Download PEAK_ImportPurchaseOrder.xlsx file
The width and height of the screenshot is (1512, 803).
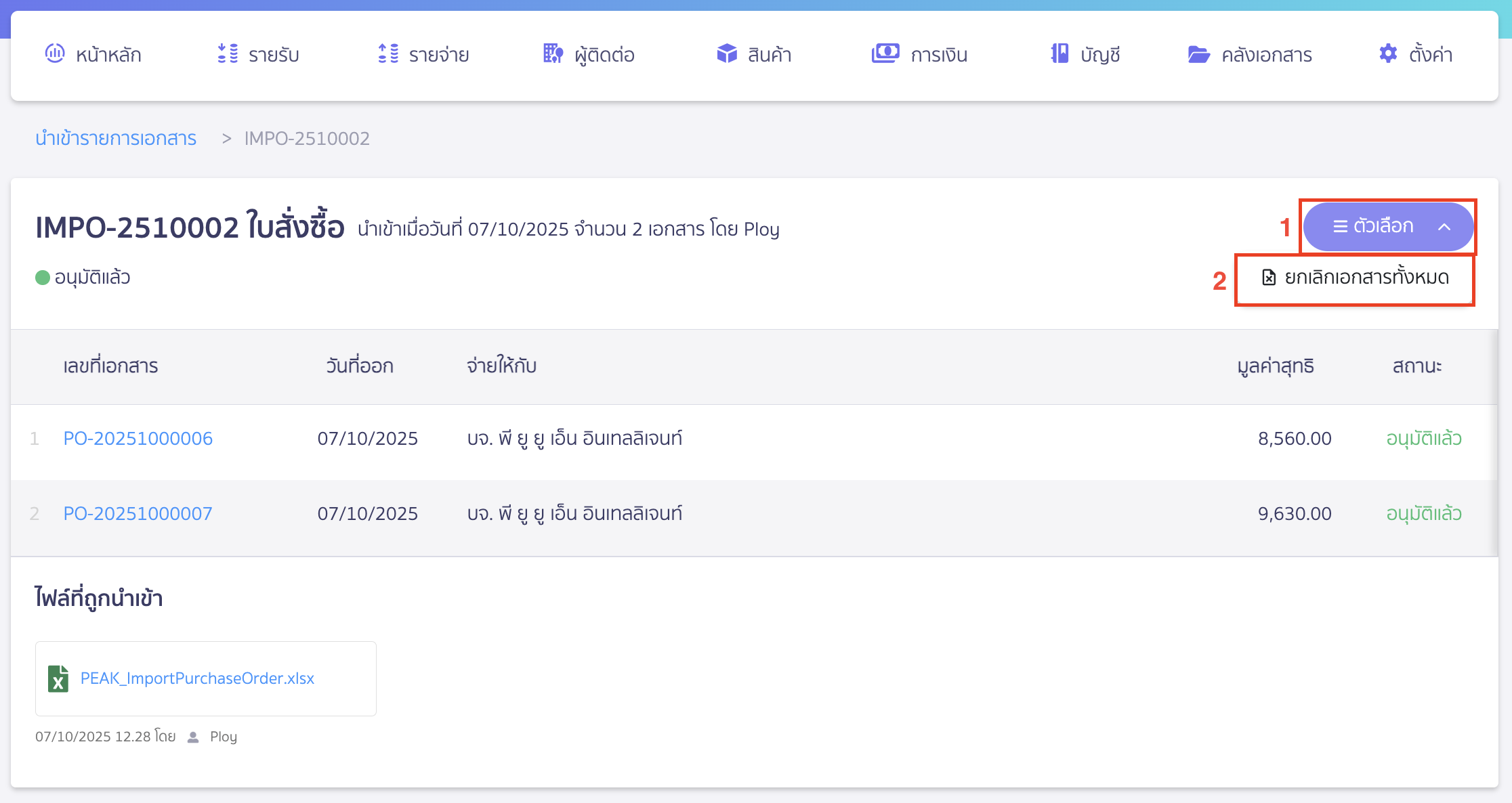click(x=197, y=678)
